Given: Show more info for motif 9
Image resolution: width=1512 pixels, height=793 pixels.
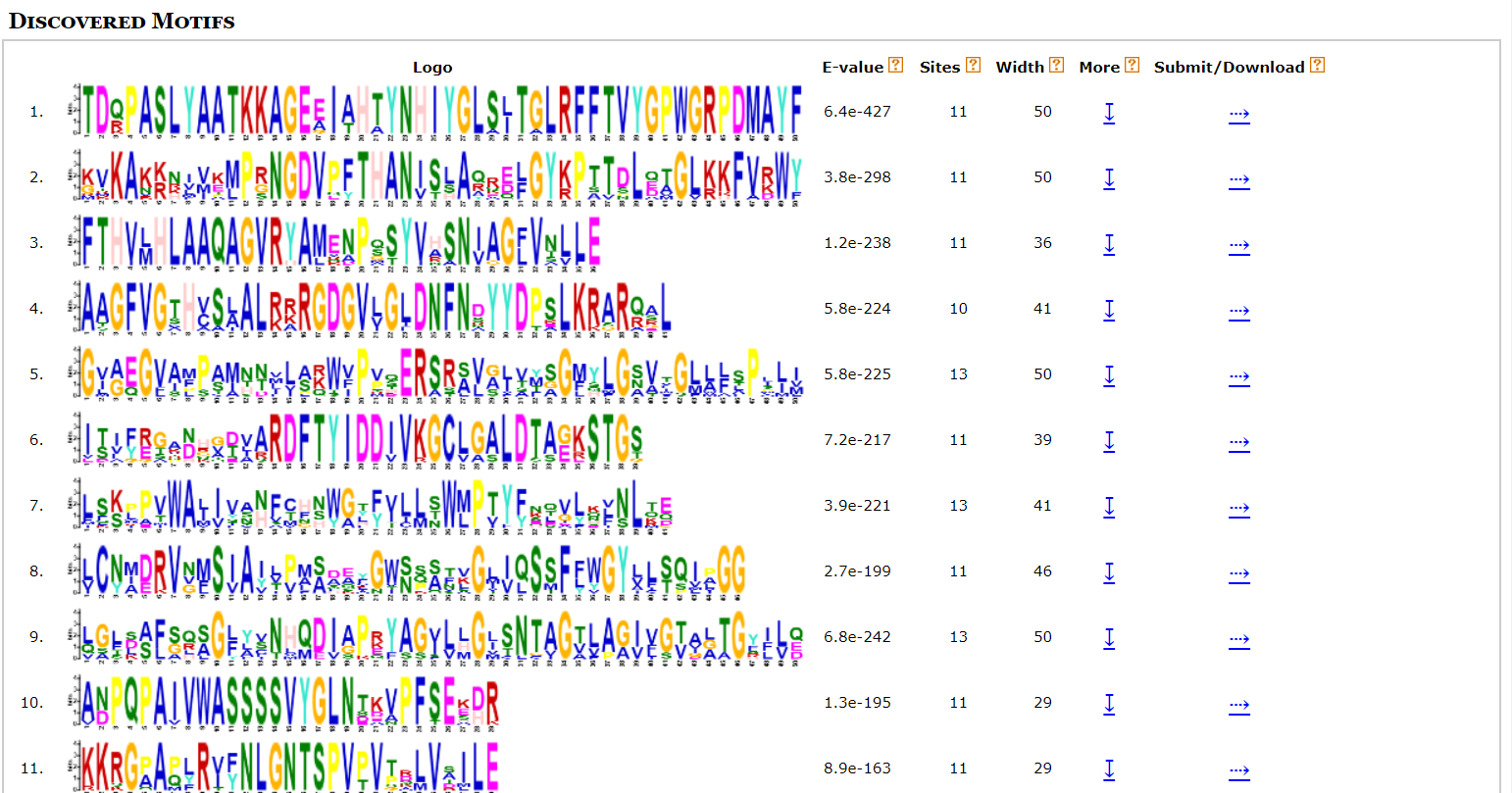Looking at the screenshot, I should tap(1109, 638).
